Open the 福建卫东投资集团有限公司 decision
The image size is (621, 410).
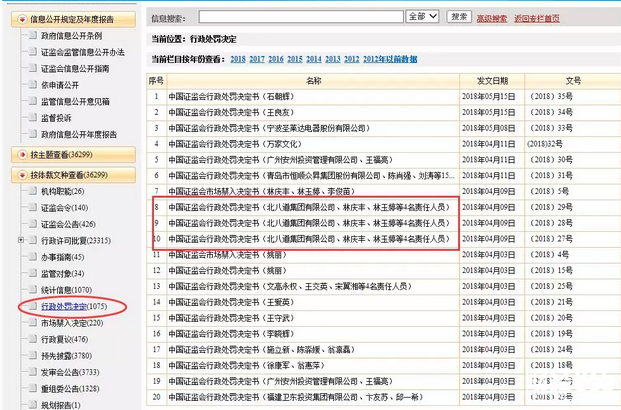(296, 397)
